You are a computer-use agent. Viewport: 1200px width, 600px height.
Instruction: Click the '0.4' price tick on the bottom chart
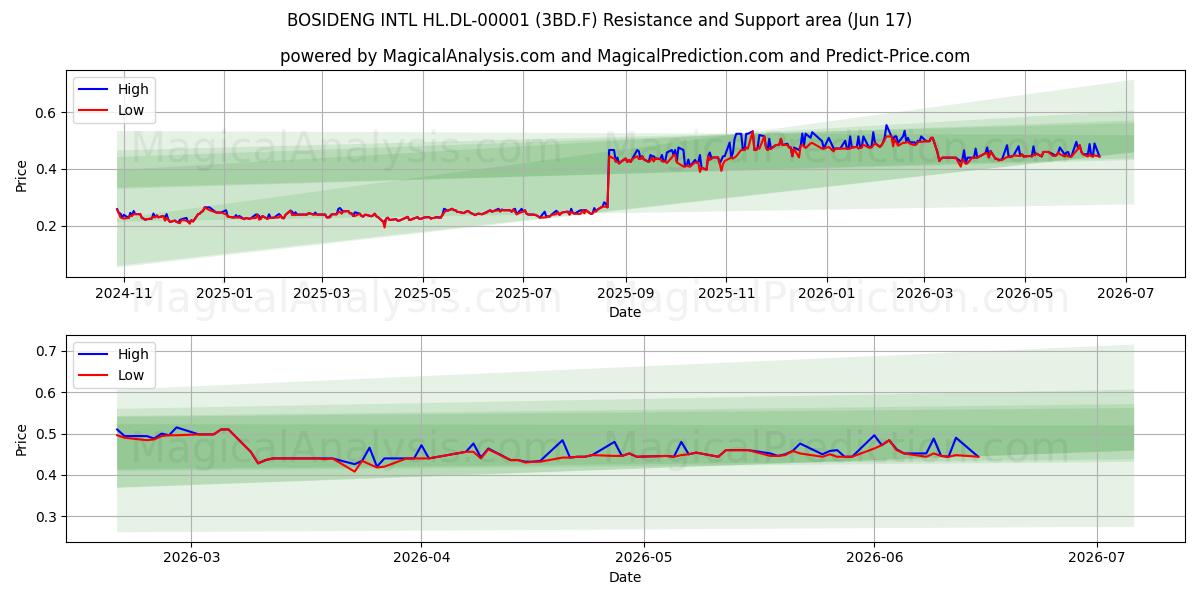click(x=48, y=475)
